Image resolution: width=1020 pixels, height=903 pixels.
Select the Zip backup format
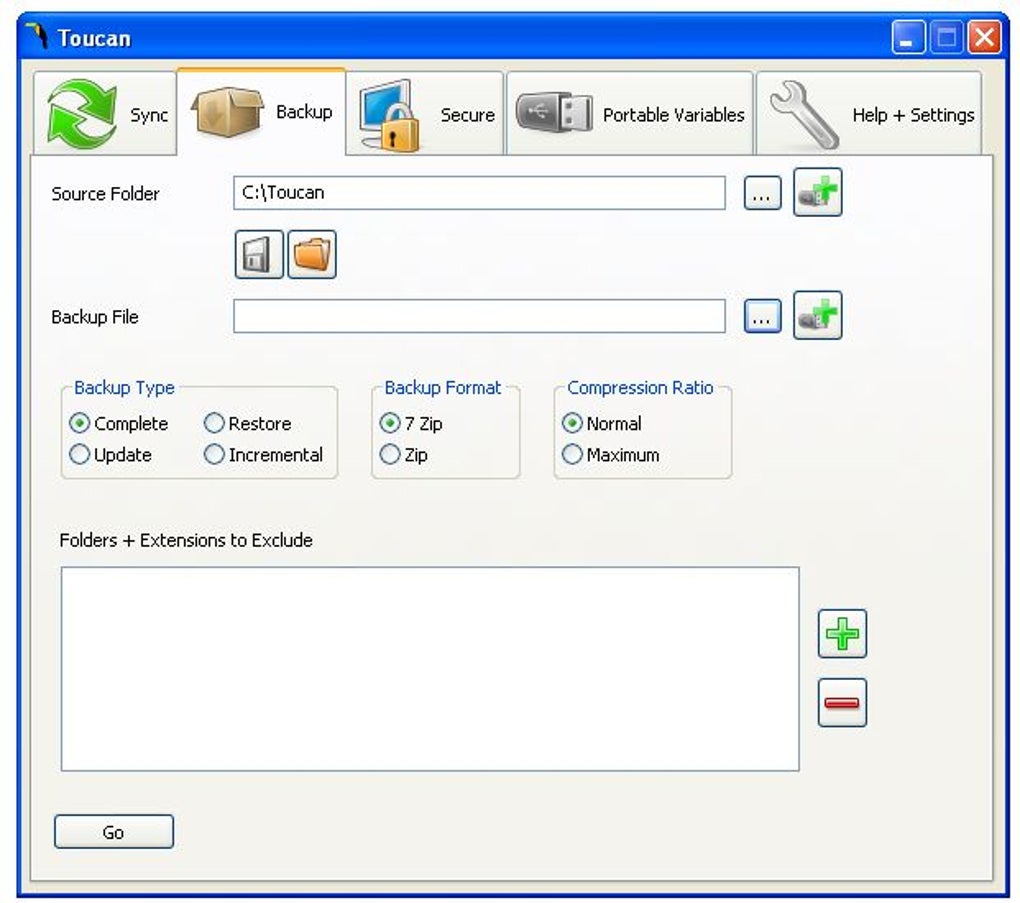coord(403,455)
